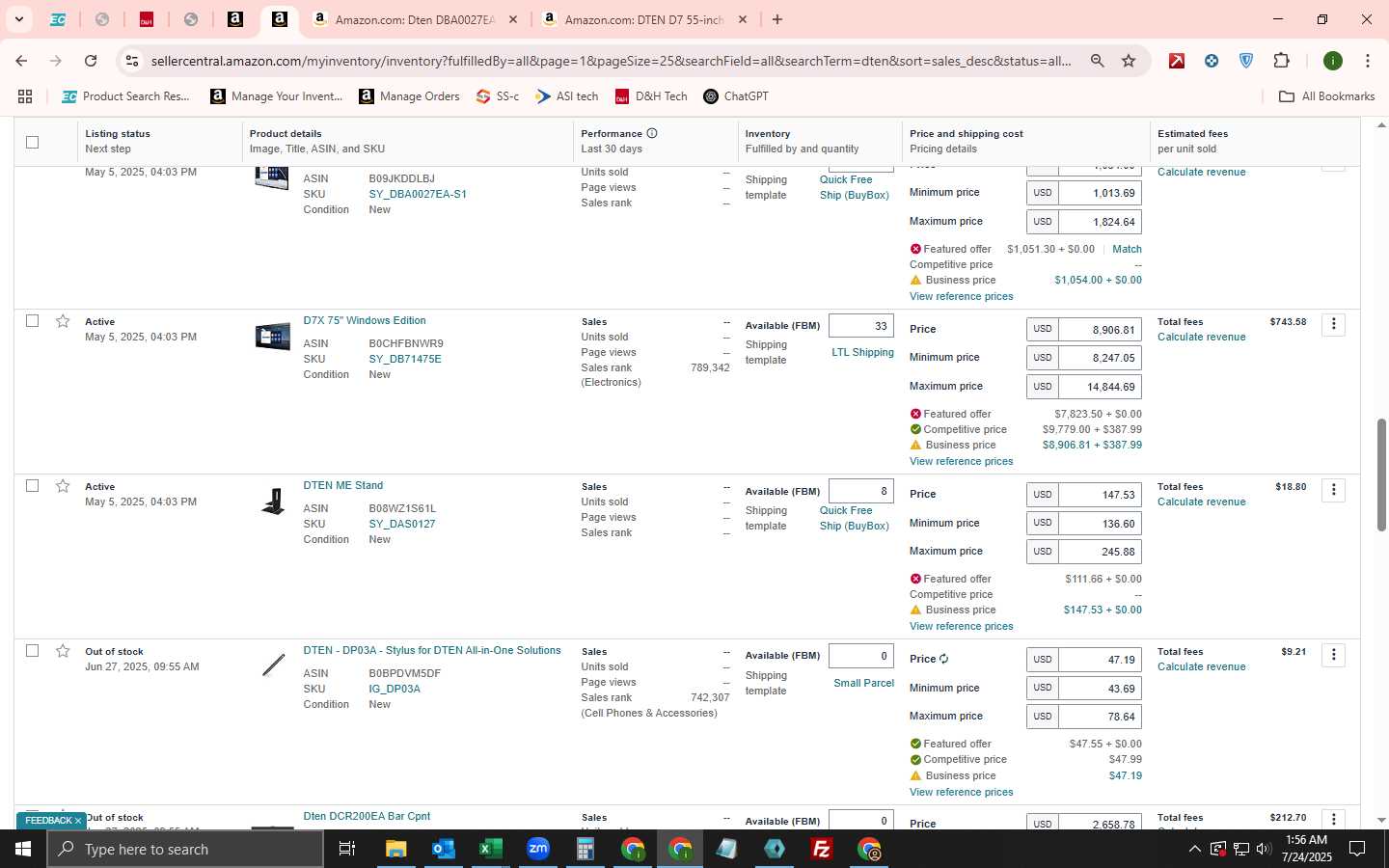
Task: Open the Product Search Res... bookmark
Action: tap(125, 96)
